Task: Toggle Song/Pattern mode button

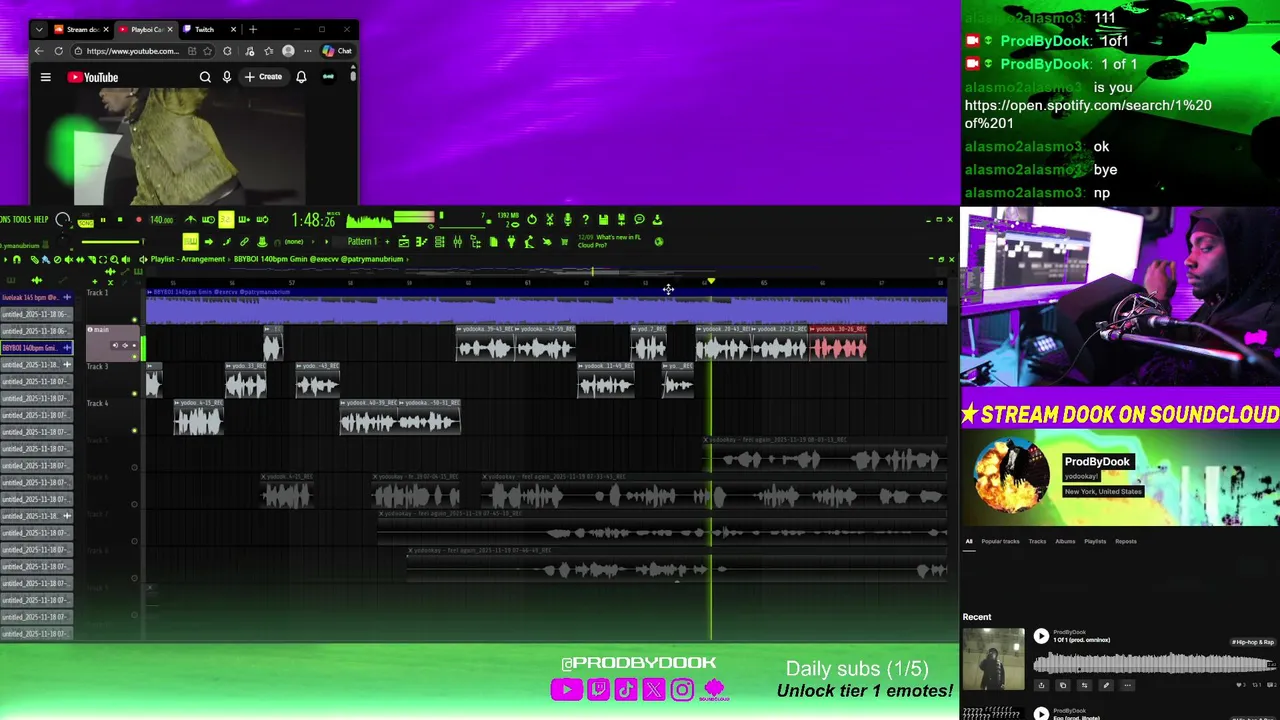Action: (86, 222)
